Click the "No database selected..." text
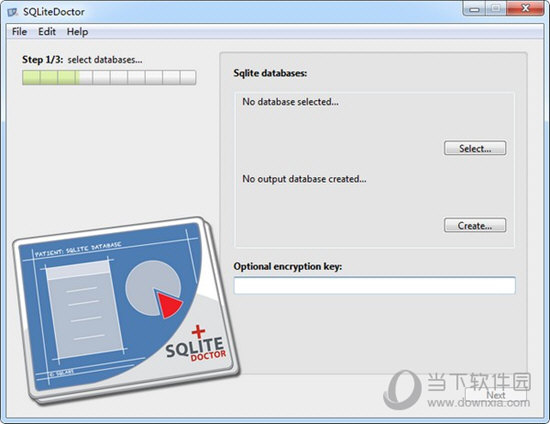This screenshot has width=550, height=424. click(290, 102)
